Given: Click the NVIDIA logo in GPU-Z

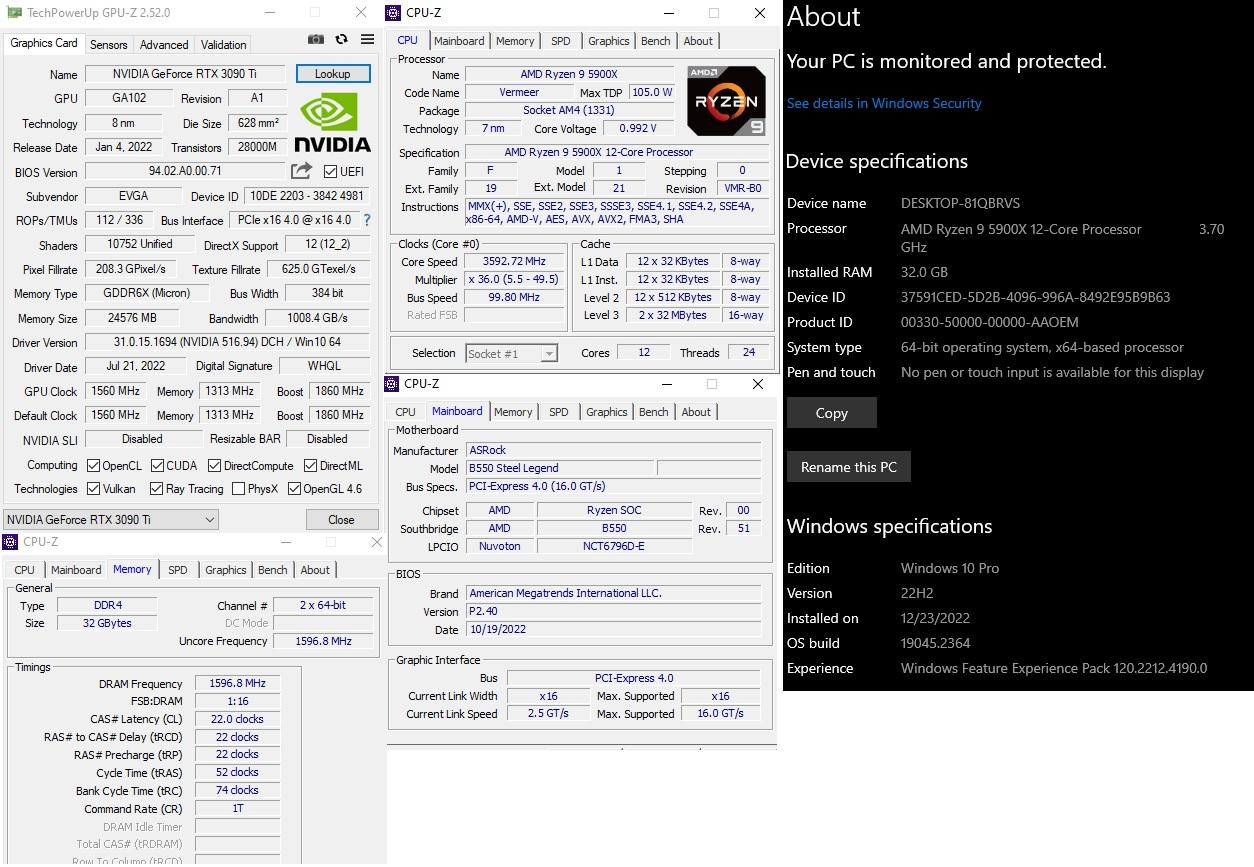Looking at the screenshot, I should (331, 122).
